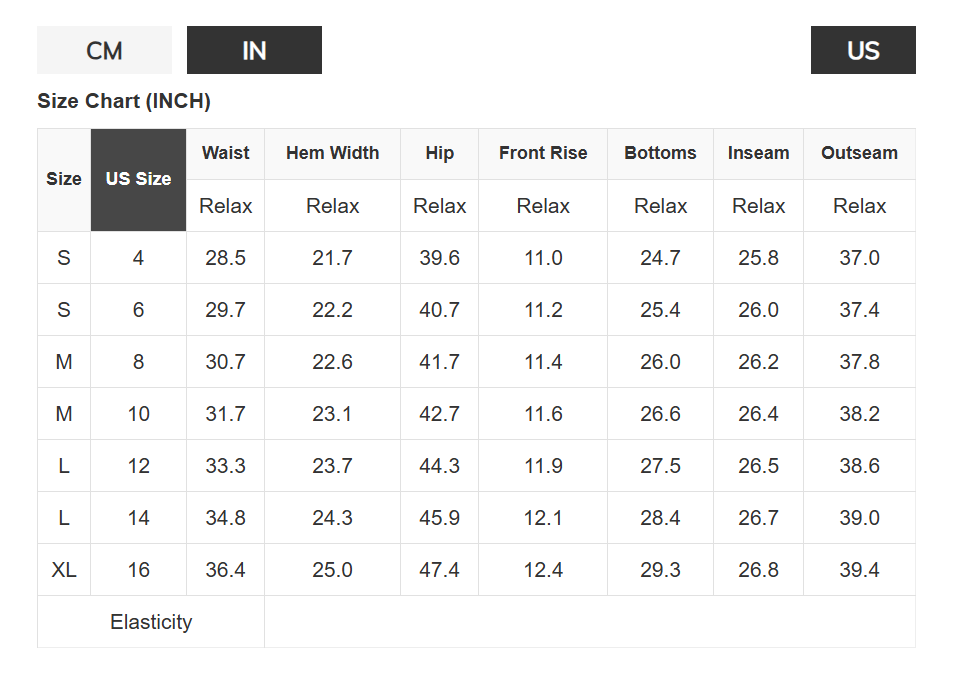Click the Bottoms column header
The image size is (963, 675).
(x=660, y=154)
